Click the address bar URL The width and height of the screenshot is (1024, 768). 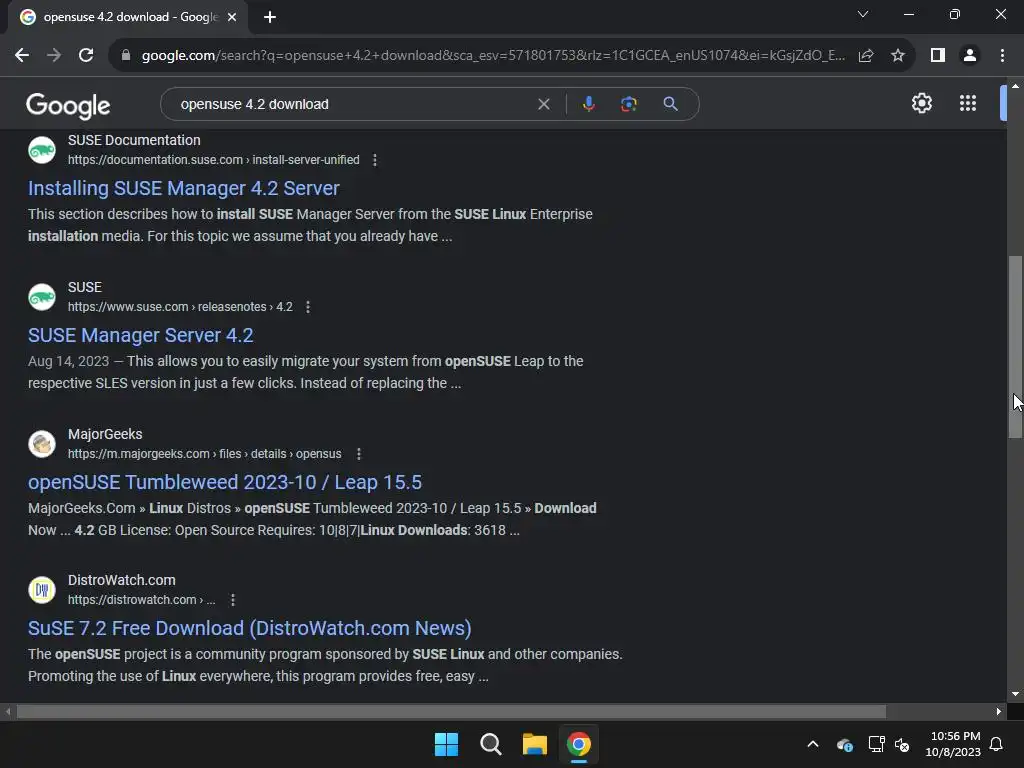coord(493,56)
